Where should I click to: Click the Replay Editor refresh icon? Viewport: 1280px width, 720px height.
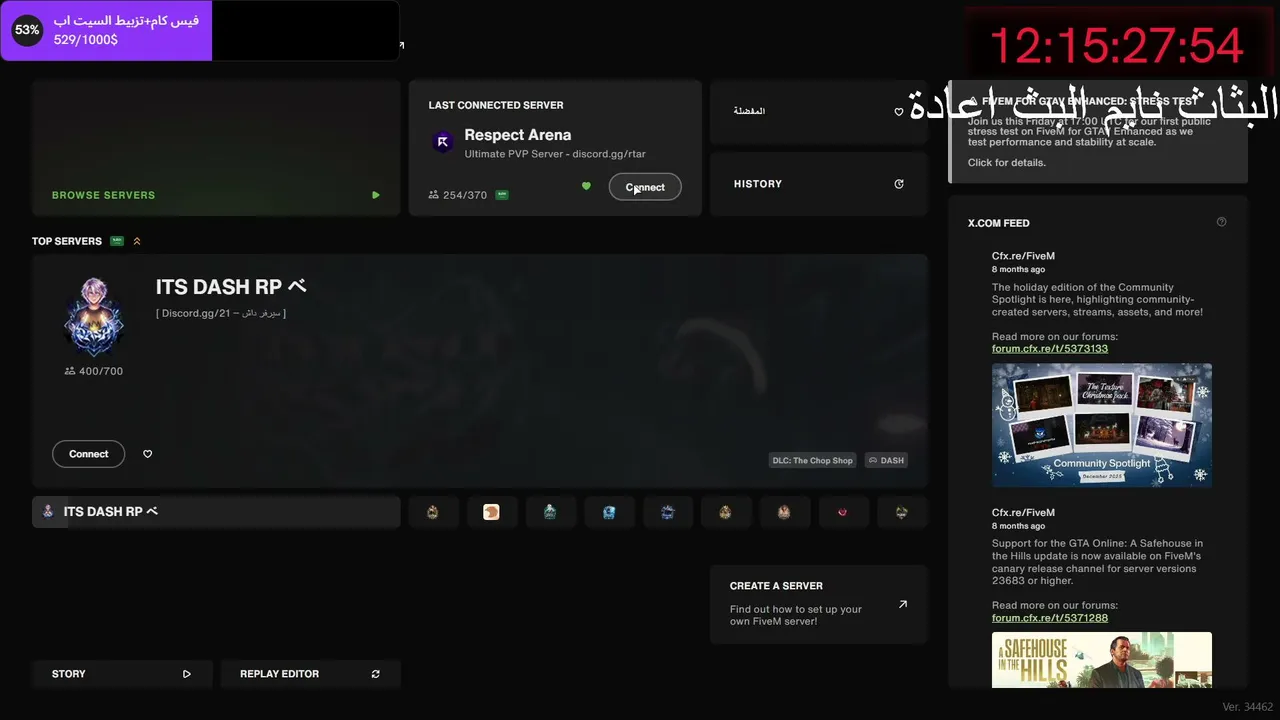(376, 674)
